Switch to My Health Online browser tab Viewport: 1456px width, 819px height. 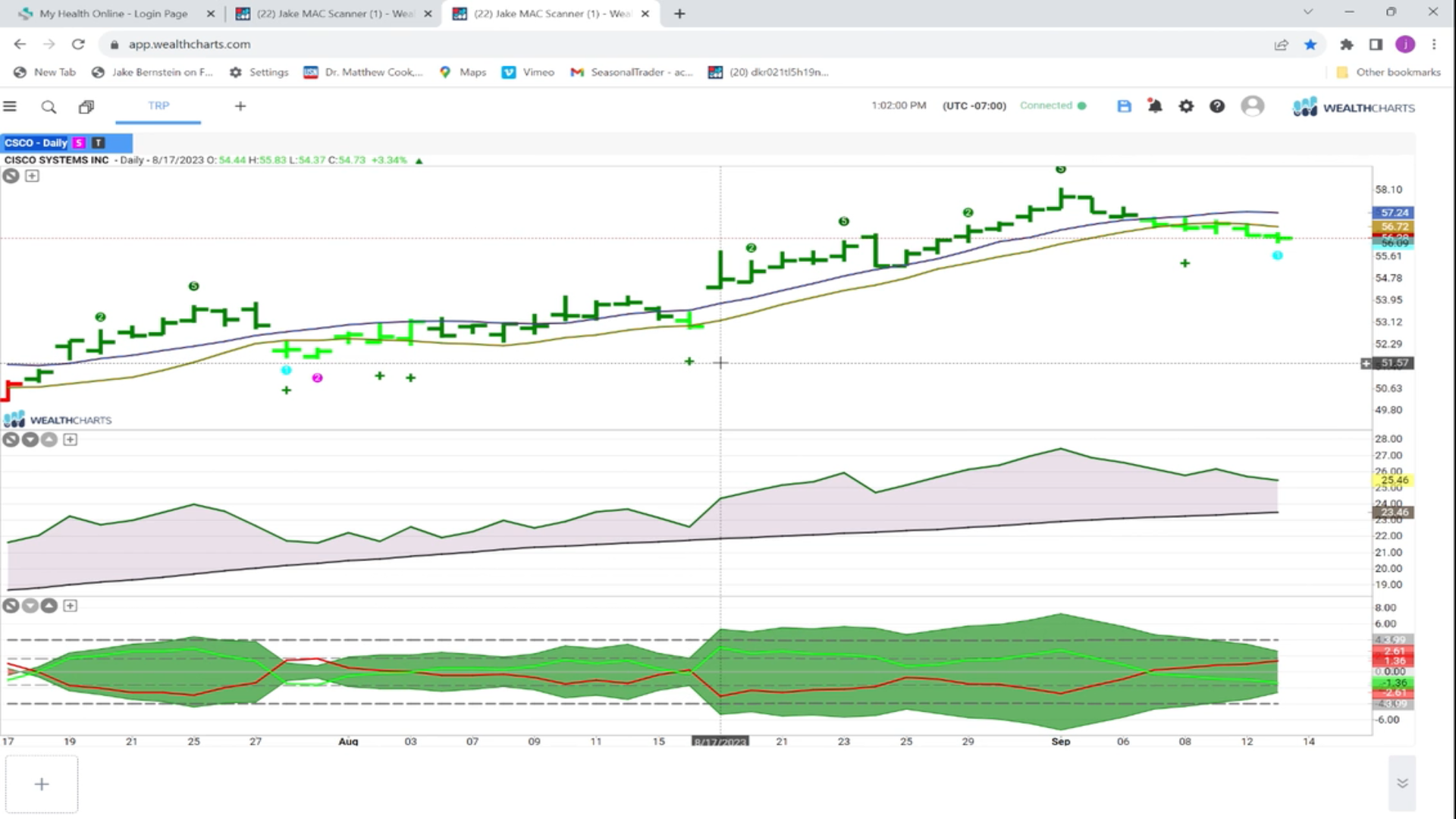click(x=114, y=14)
